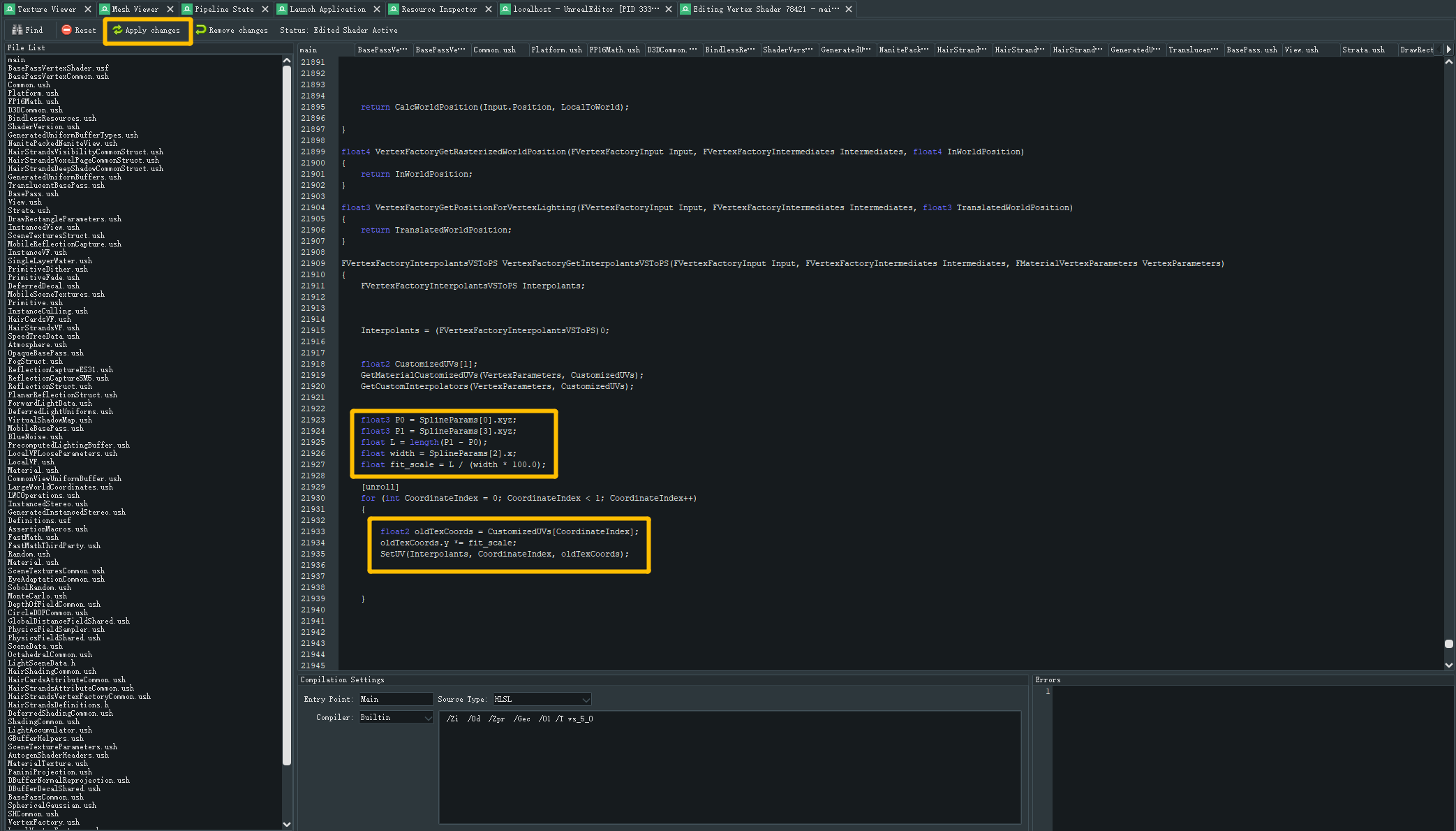
Task: Click the Entry Point input field
Action: point(396,699)
